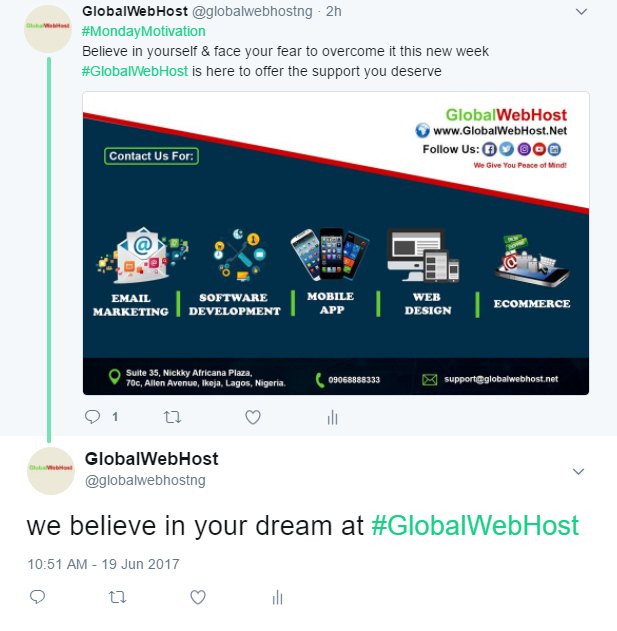Image resolution: width=617 pixels, height=631 pixels.
Task: Reply to the 'we believe in your dream' tweet
Action: [x=37, y=597]
